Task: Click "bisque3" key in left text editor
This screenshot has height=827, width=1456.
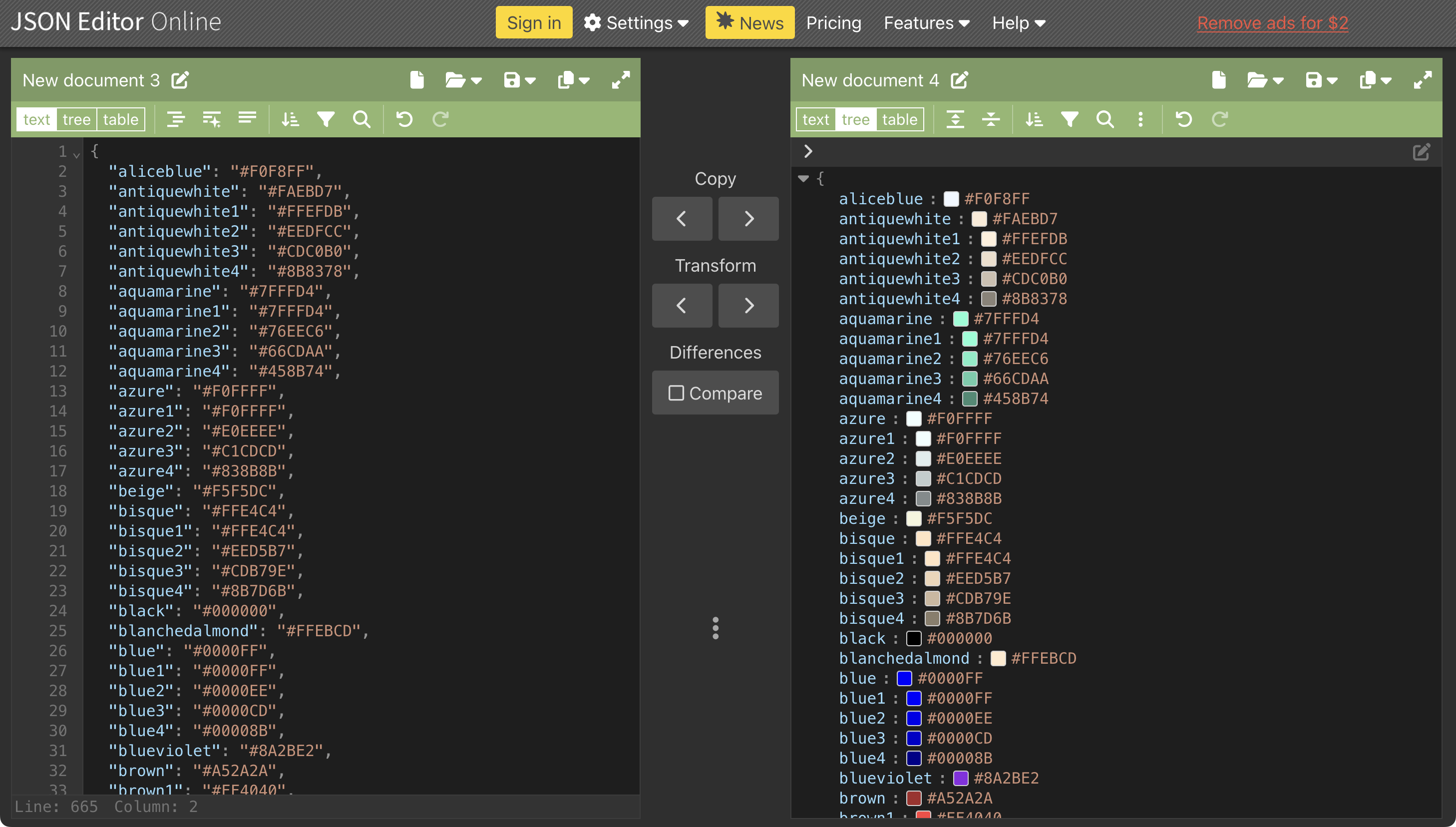Action: tap(150, 571)
